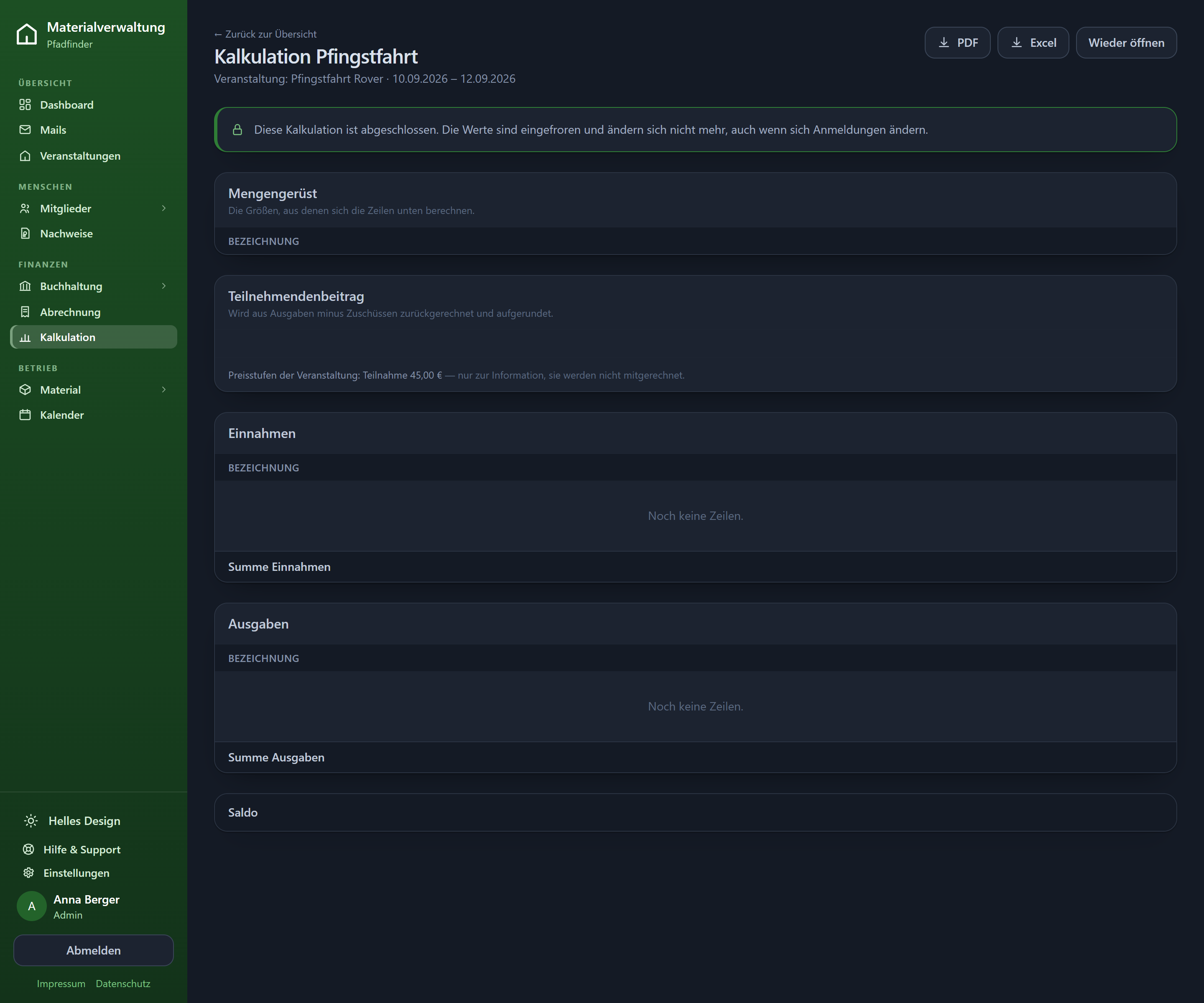
Task: Click the Hilfe & Support lifebuoy icon
Action: [x=29, y=849]
